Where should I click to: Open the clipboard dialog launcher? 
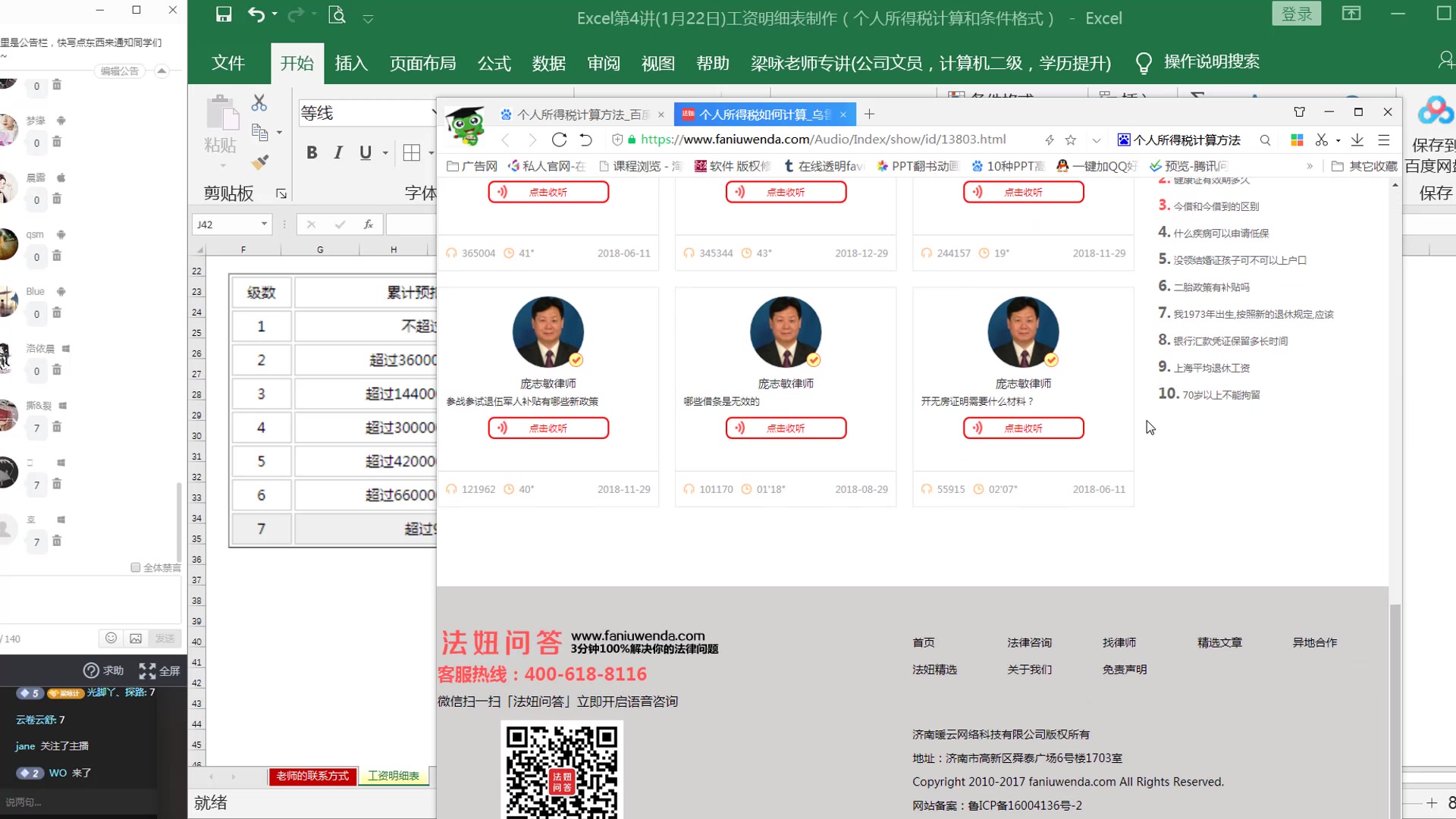[x=281, y=194]
